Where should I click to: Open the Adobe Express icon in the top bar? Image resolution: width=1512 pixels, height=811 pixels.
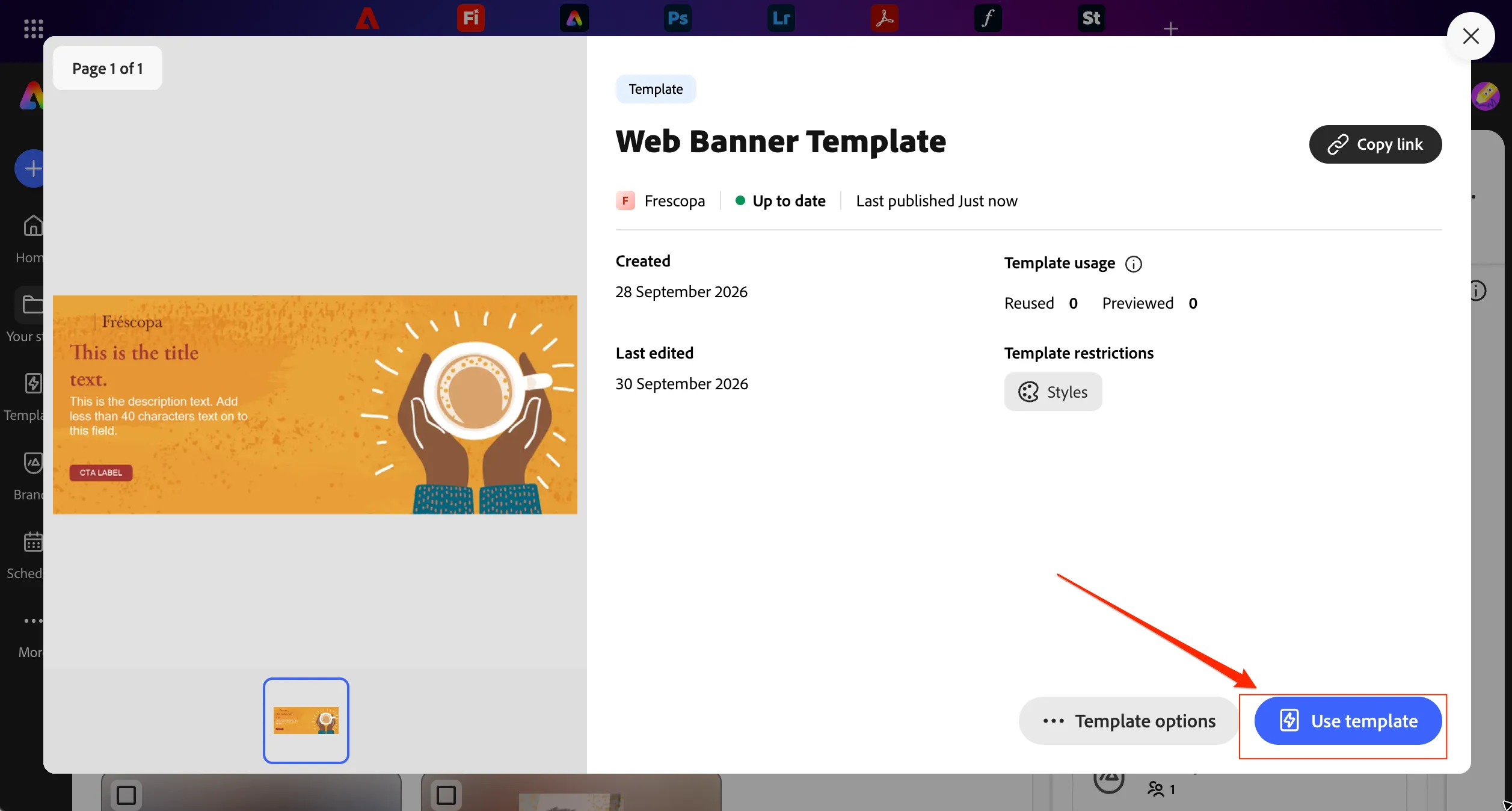point(574,18)
